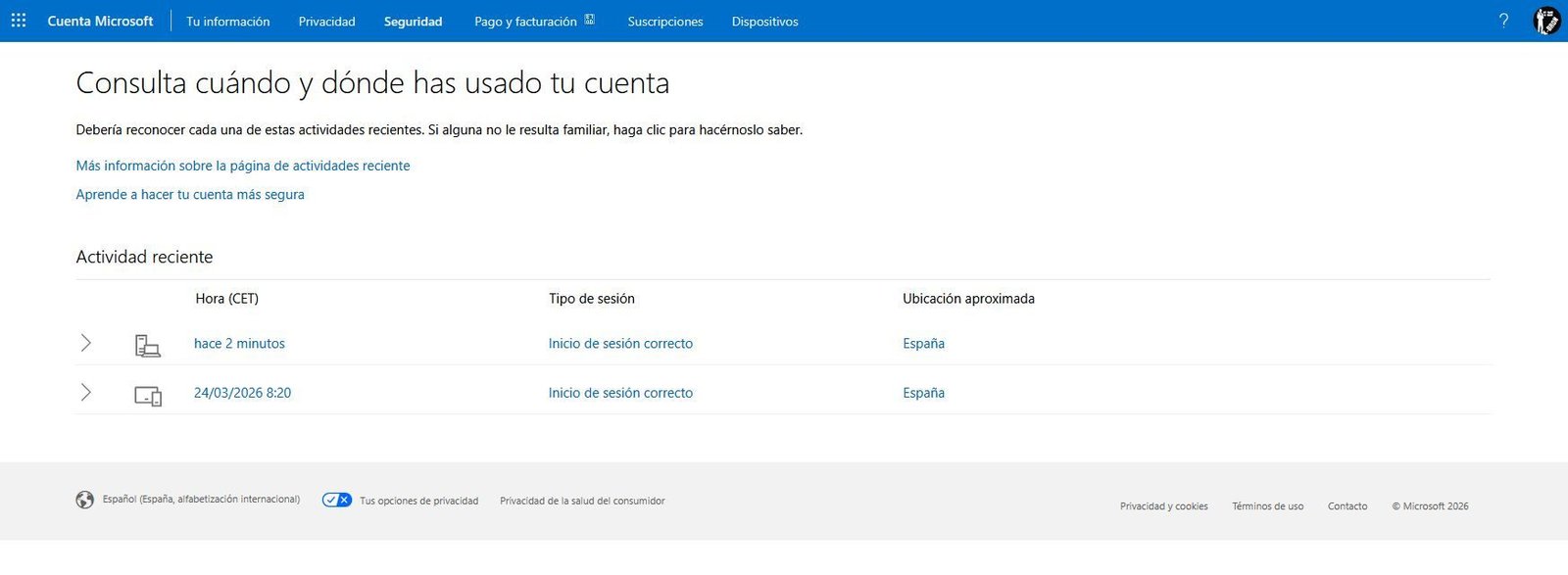Click España in the hace 2 minutos row

[x=923, y=343]
